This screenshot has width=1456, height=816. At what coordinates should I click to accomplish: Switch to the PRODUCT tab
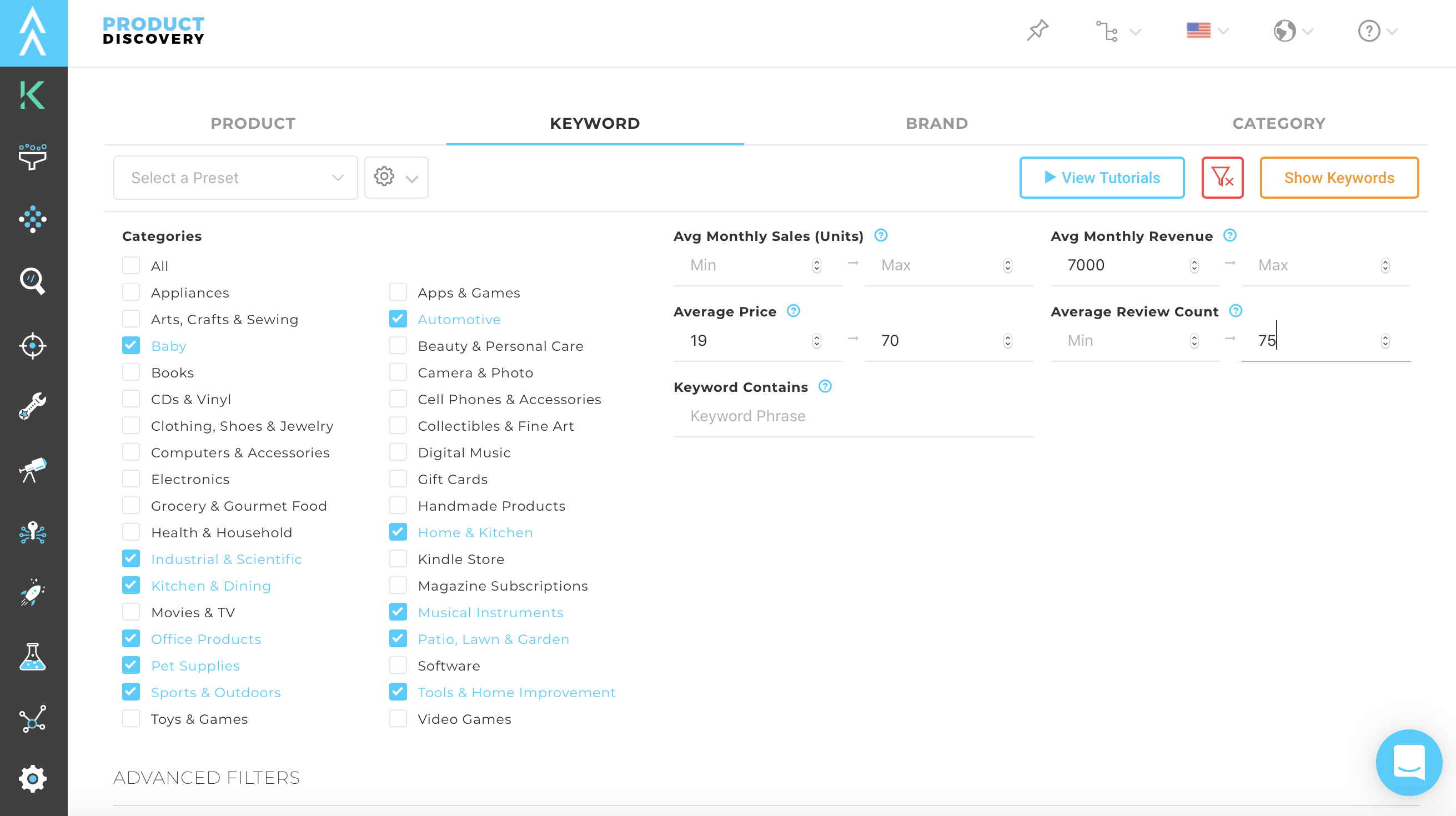pos(253,123)
